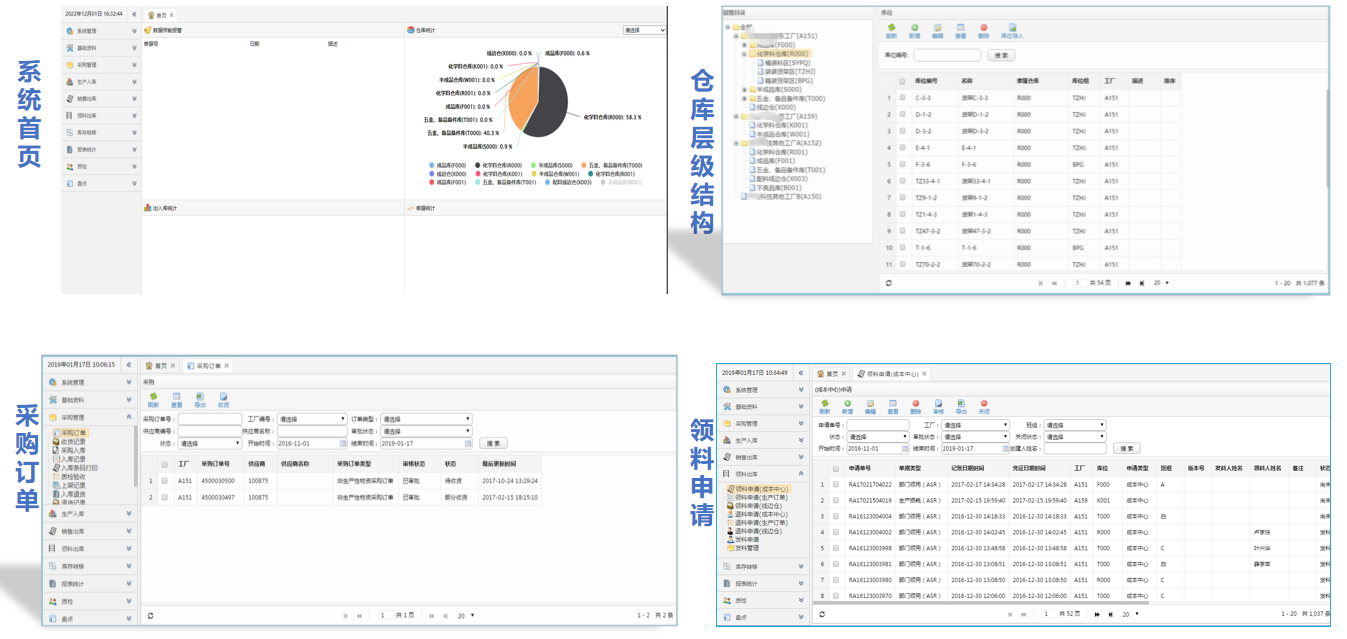Select 领料申请(成本中心) tab
Screen dimensions: 1347x639
tap(892, 373)
